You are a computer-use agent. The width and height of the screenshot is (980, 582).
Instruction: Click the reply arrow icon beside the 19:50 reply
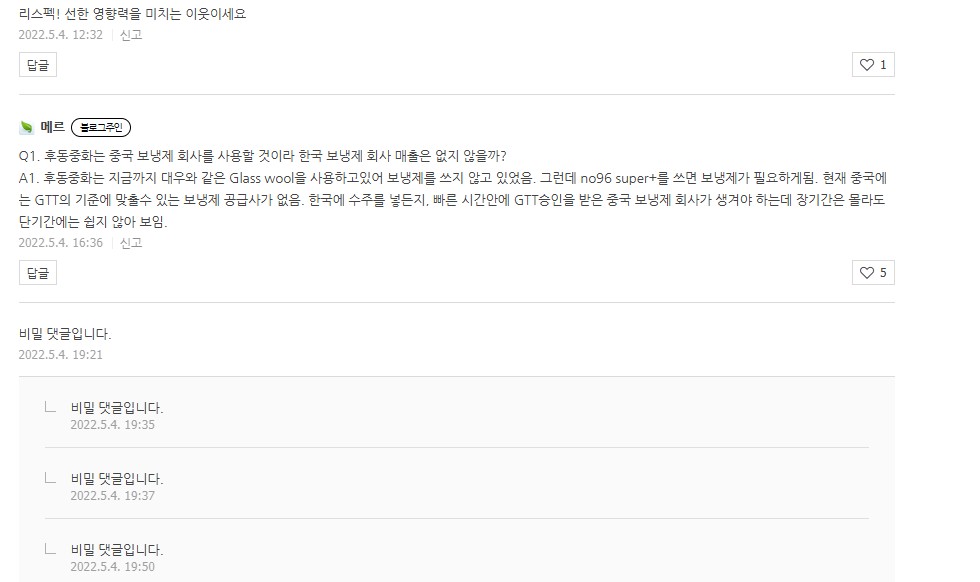(49, 549)
